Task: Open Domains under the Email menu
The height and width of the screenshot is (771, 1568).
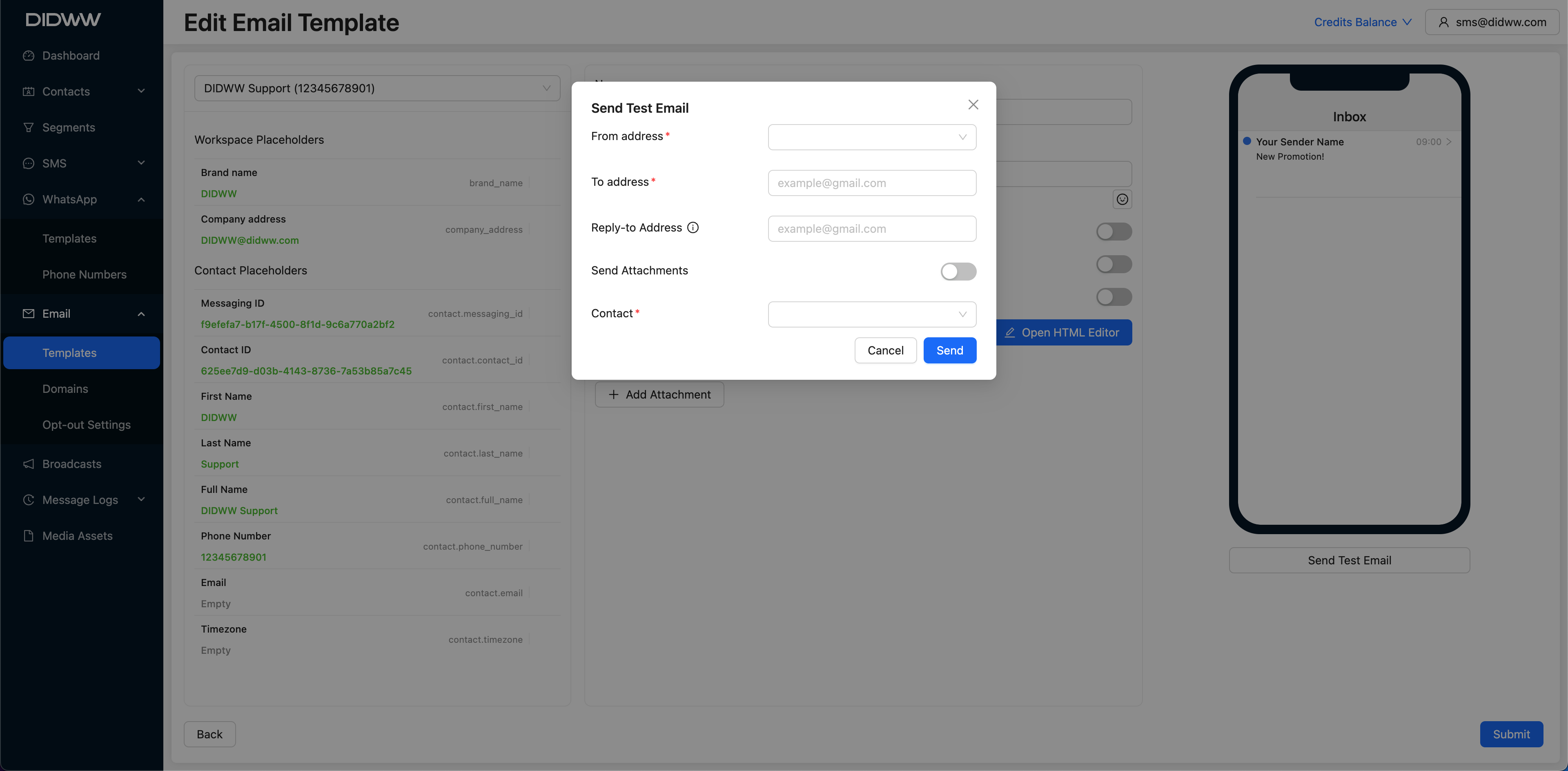Action: (65, 389)
